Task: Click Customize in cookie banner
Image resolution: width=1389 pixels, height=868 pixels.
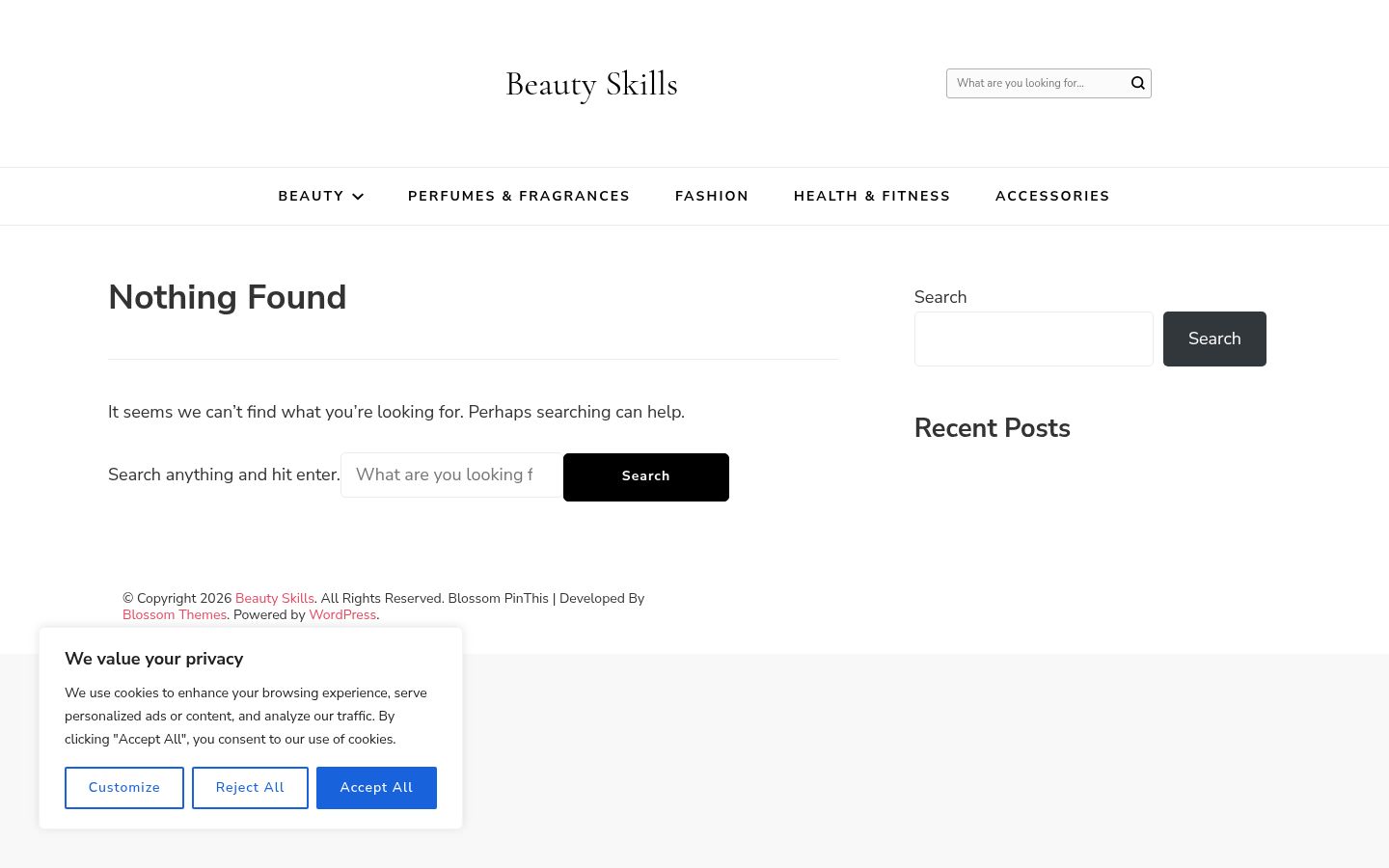Action: 124,788
